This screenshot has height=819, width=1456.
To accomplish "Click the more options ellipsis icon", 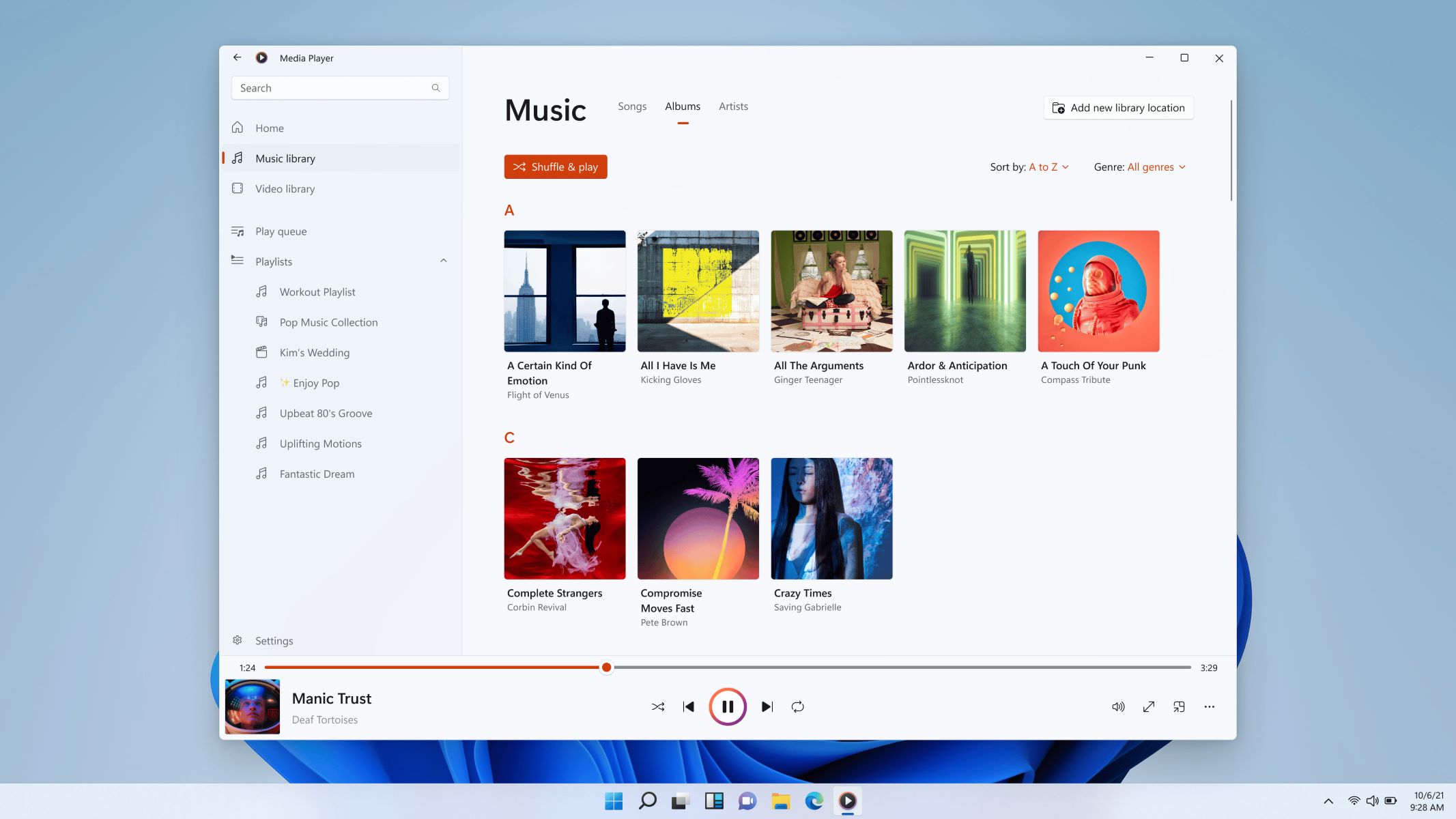I will [1209, 706].
